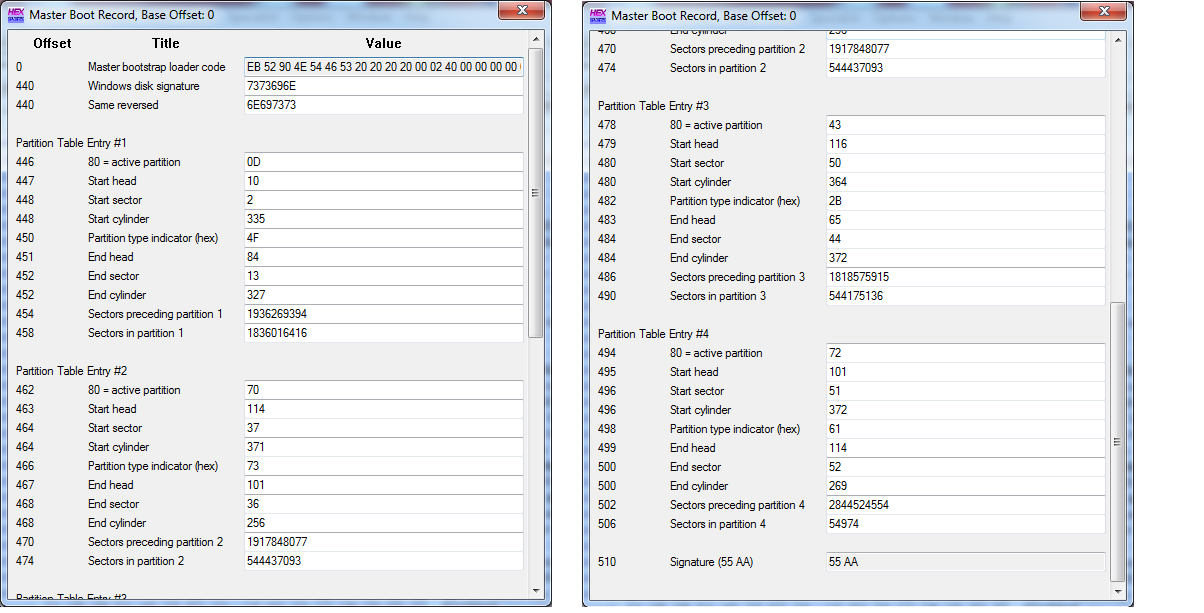
Task: Select Entry #1 active partition value 0D
Action: (383, 162)
